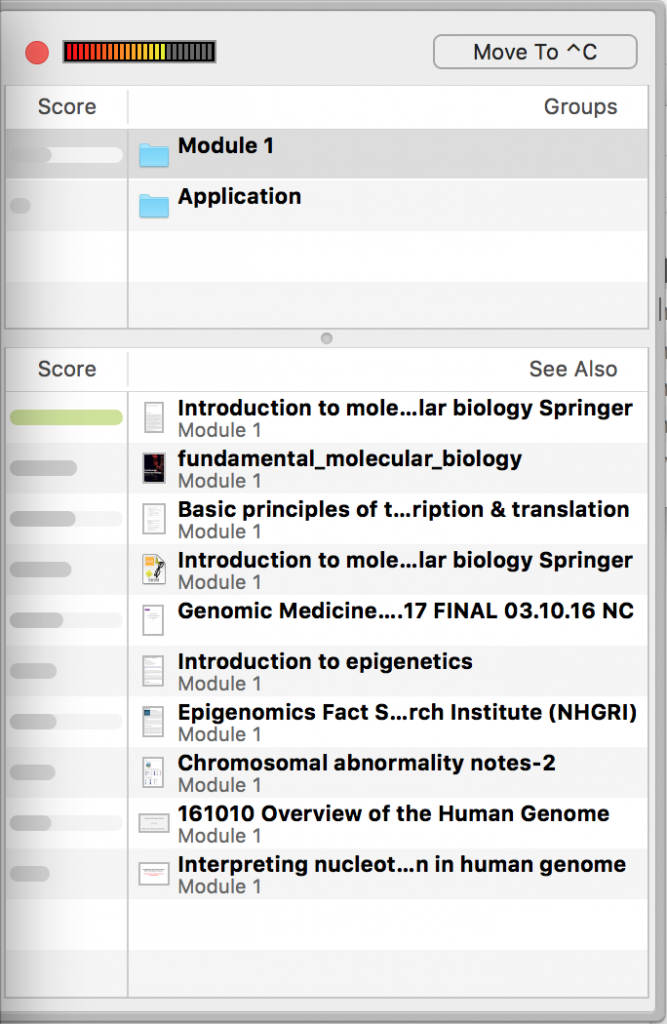The width and height of the screenshot is (667, 1024).
Task: Select the Application group row
Action: click(327, 205)
